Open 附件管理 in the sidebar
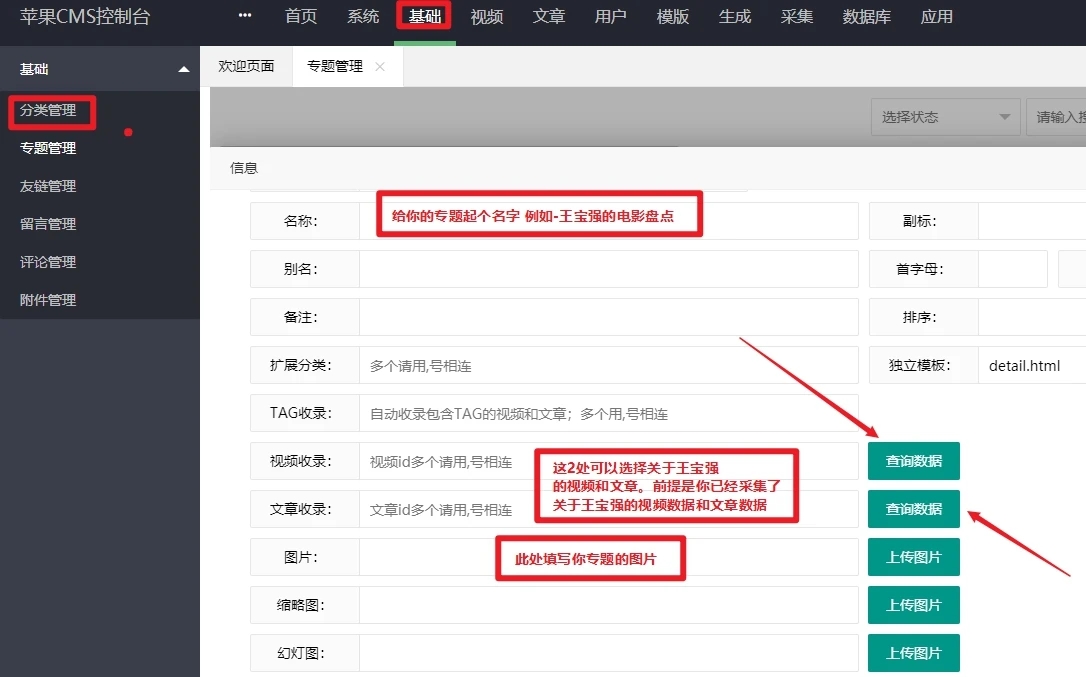This screenshot has width=1086, height=677. pyautogui.click(x=48, y=300)
